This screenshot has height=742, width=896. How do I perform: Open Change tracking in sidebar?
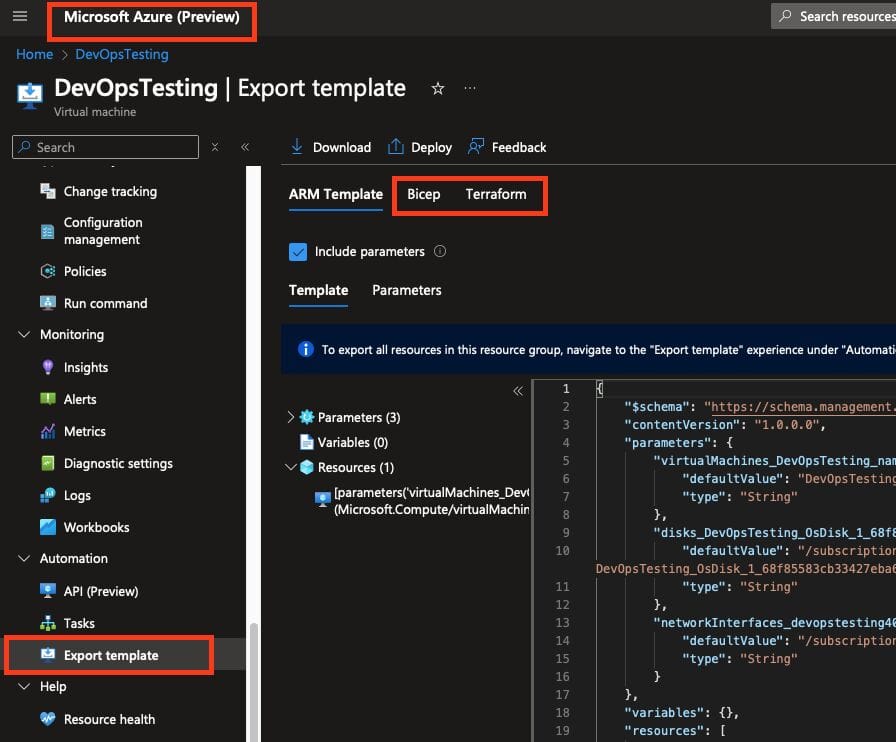coord(110,192)
